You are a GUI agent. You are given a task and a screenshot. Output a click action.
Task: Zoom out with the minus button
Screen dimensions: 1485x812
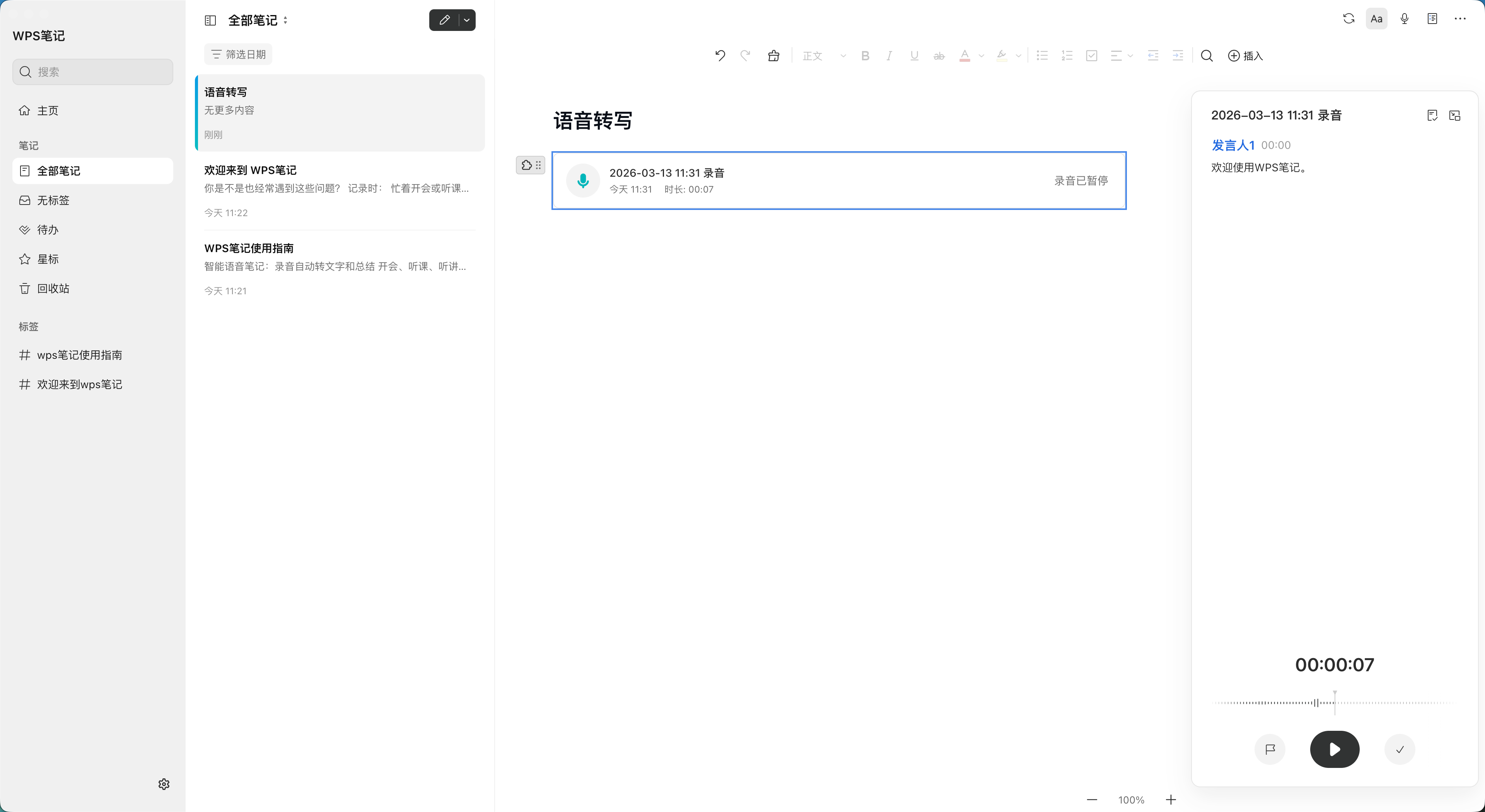tap(1092, 799)
